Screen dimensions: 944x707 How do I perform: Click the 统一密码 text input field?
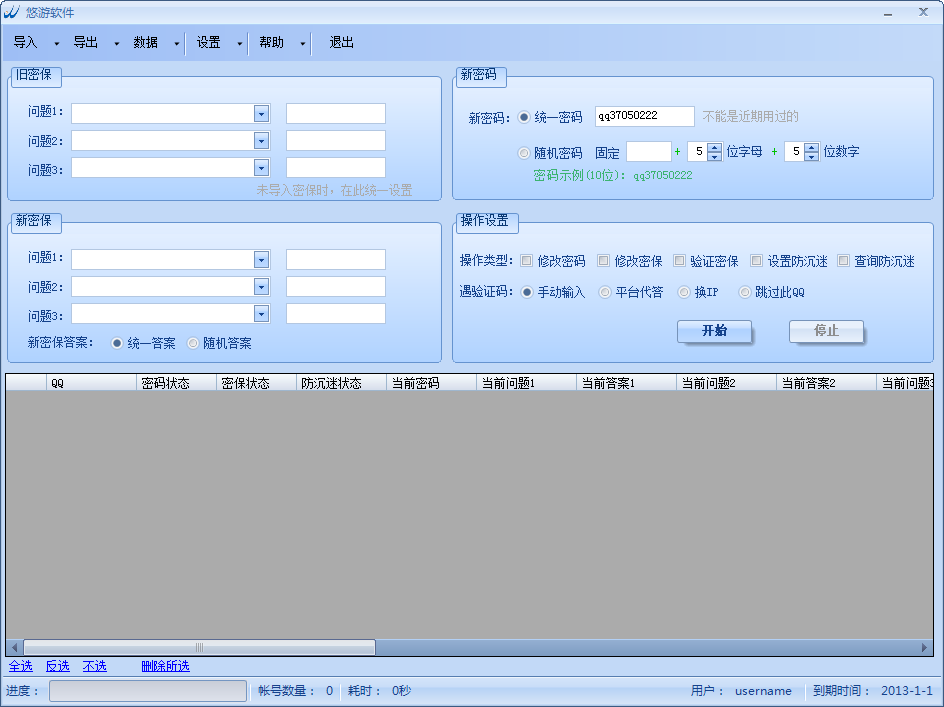click(x=644, y=117)
